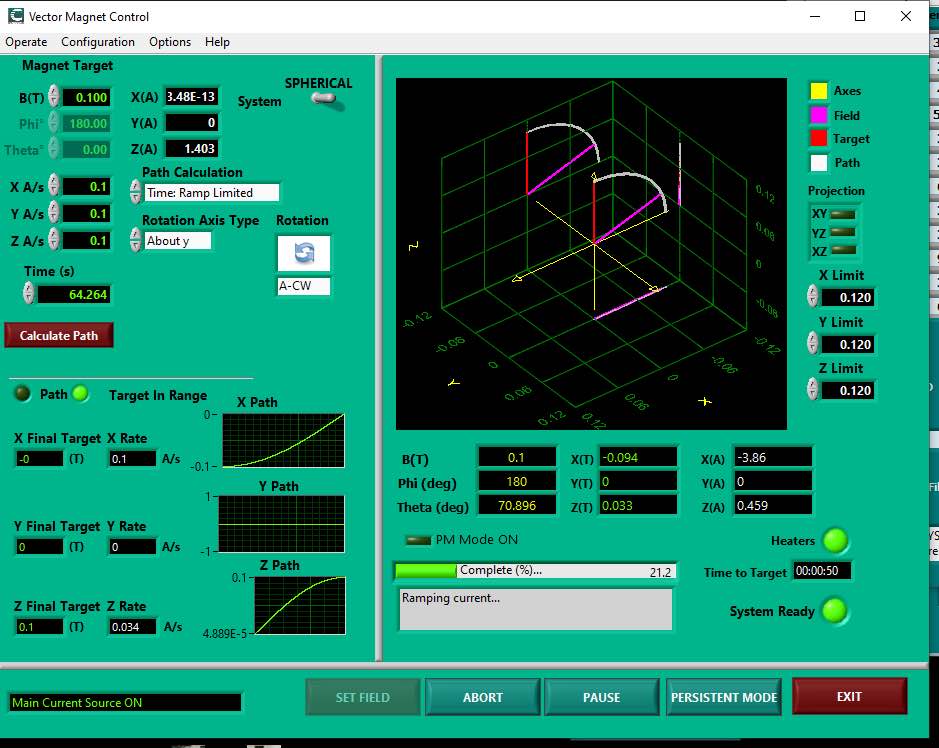Image resolution: width=939 pixels, height=748 pixels.
Task: Click the Z Rate value 0.034
Action: pyautogui.click(x=132, y=626)
